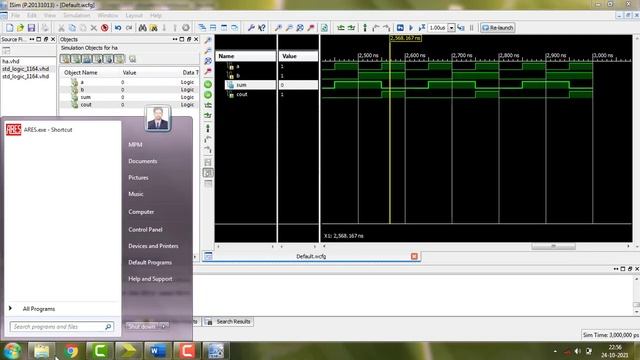
Task: Click the wrench settings icon in toolbar
Action: pyautogui.click(x=251, y=28)
